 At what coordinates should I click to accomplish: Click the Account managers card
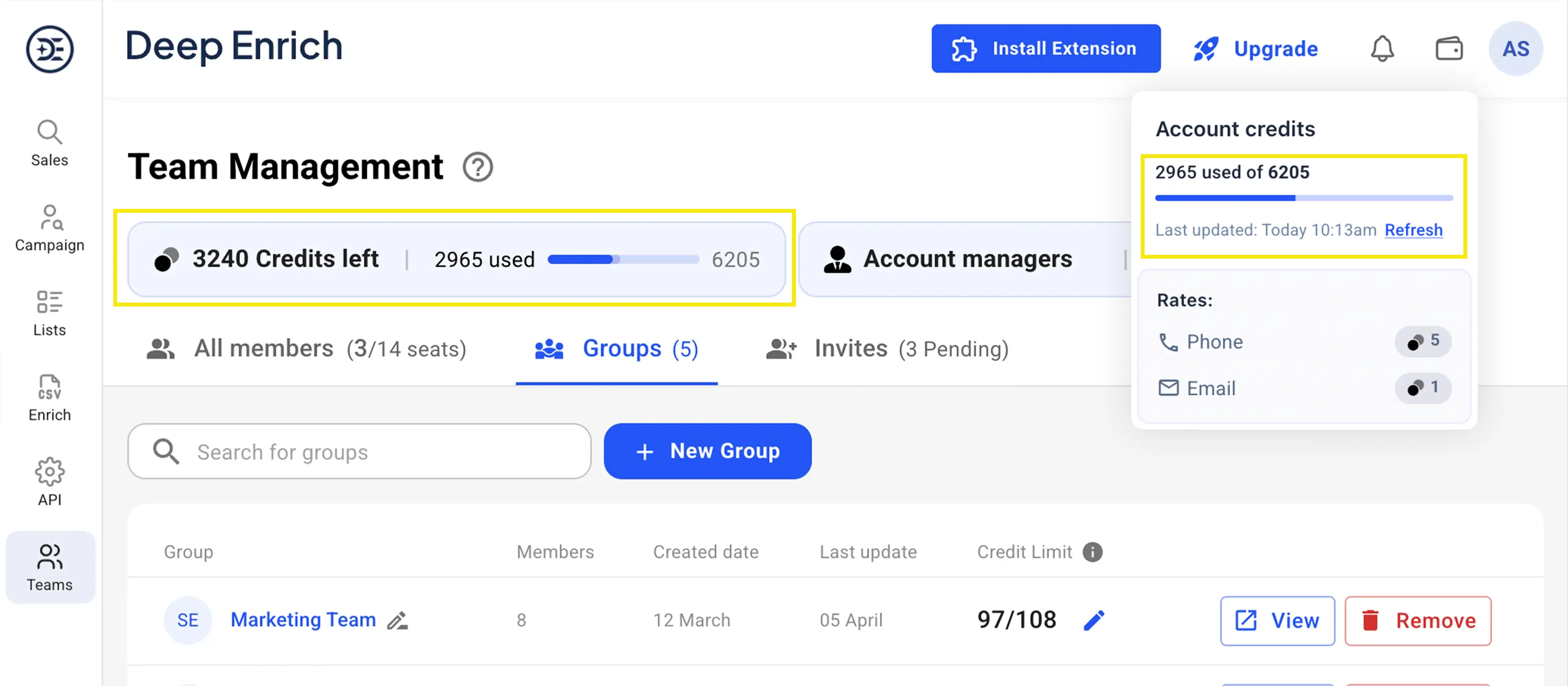pyautogui.click(x=965, y=259)
